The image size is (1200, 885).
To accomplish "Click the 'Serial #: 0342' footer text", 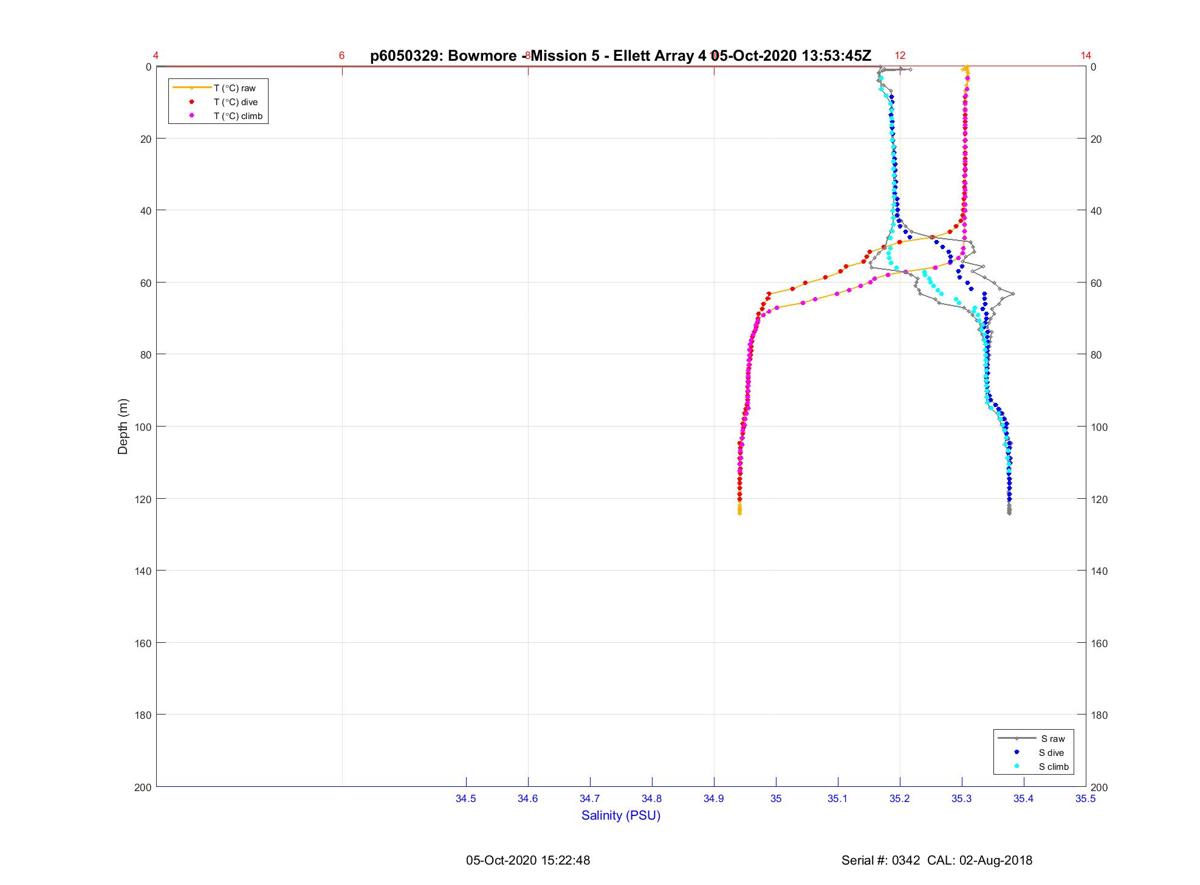I will [x=881, y=860].
